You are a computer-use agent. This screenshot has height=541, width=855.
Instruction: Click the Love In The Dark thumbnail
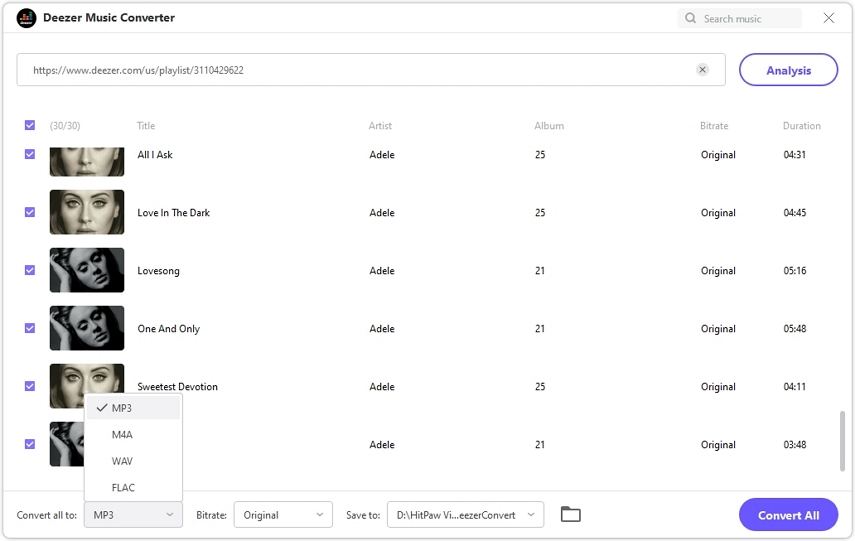pos(87,212)
